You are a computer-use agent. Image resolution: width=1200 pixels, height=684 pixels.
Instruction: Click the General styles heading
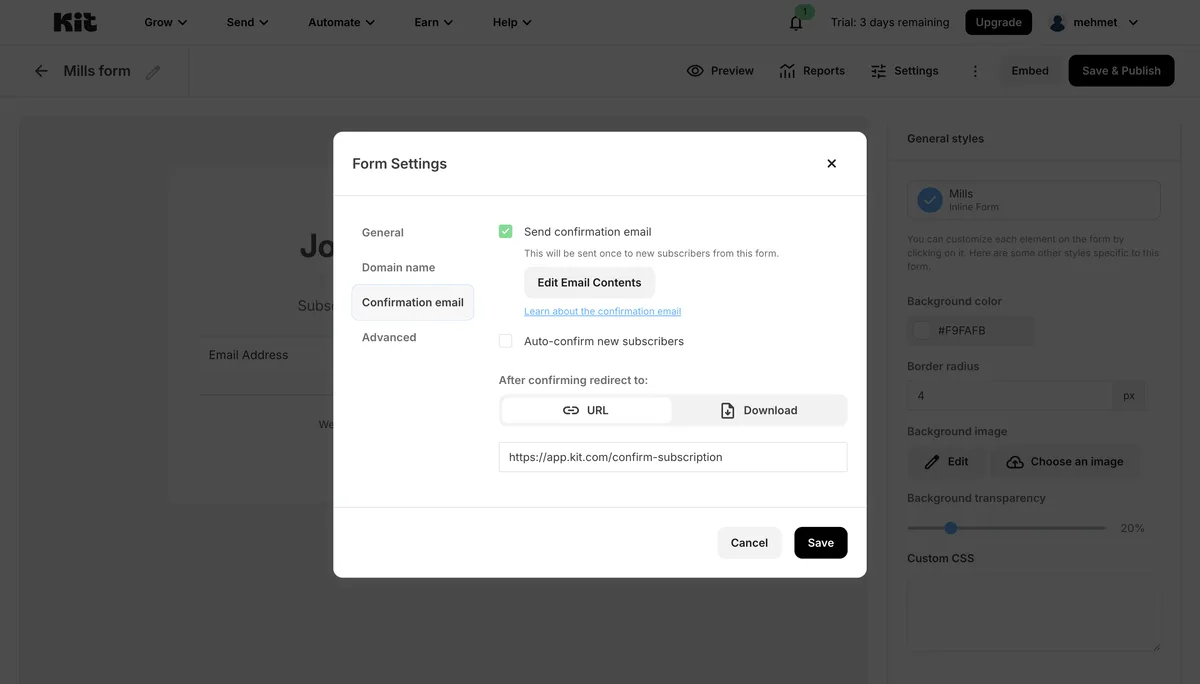[x=945, y=139]
